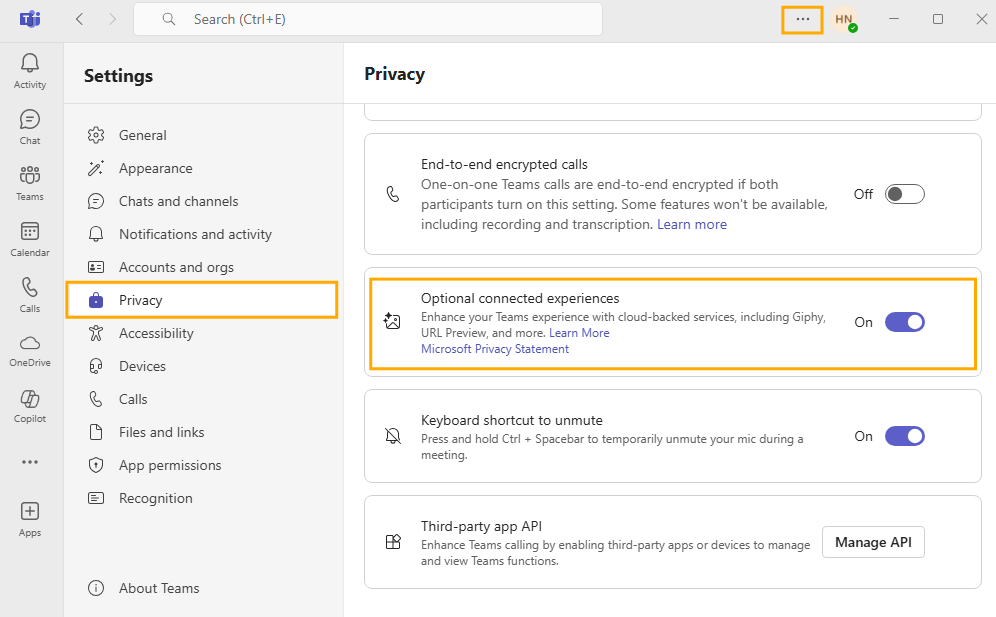The width and height of the screenshot is (996, 617).
Task: Click the Manage API button
Action: pos(873,542)
